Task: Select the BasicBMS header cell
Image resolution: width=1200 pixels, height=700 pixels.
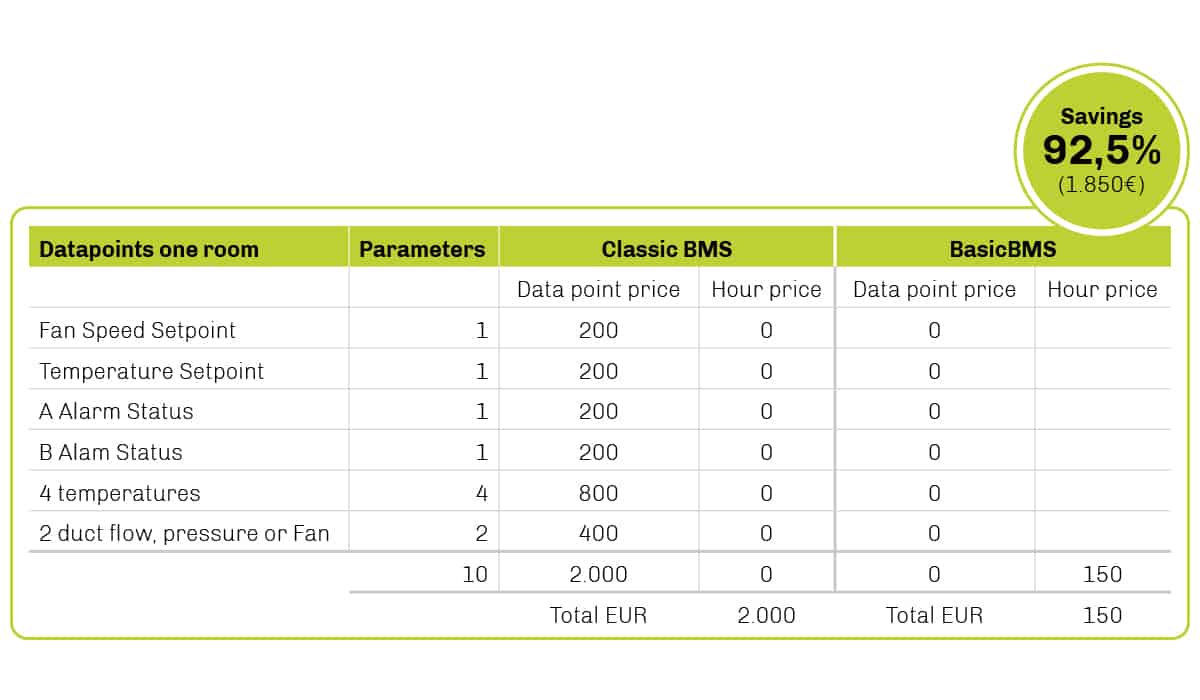Action: point(1003,248)
